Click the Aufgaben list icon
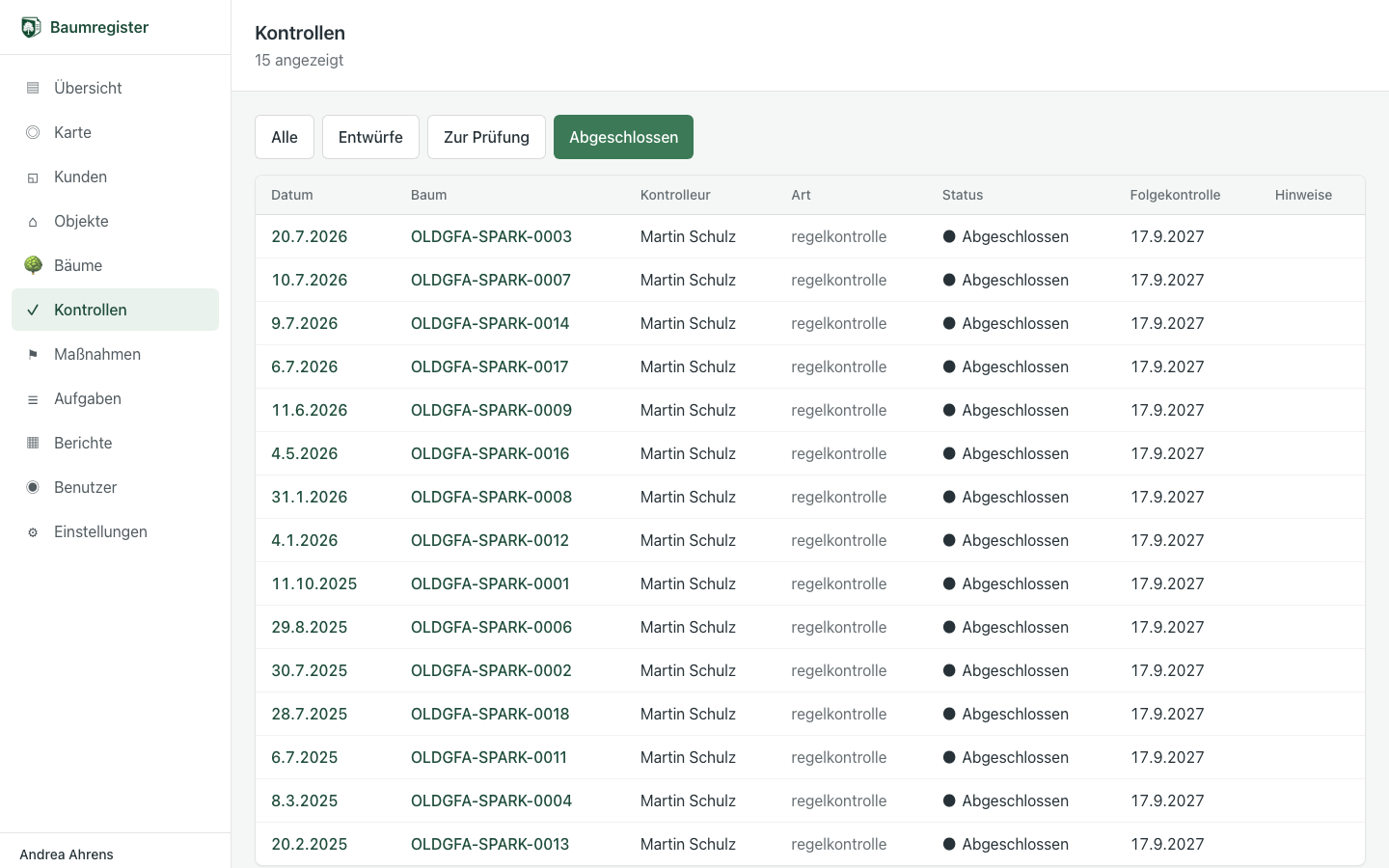Image resolution: width=1389 pixels, height=868 pixels. pyautogui.click(x=33, y=398)
